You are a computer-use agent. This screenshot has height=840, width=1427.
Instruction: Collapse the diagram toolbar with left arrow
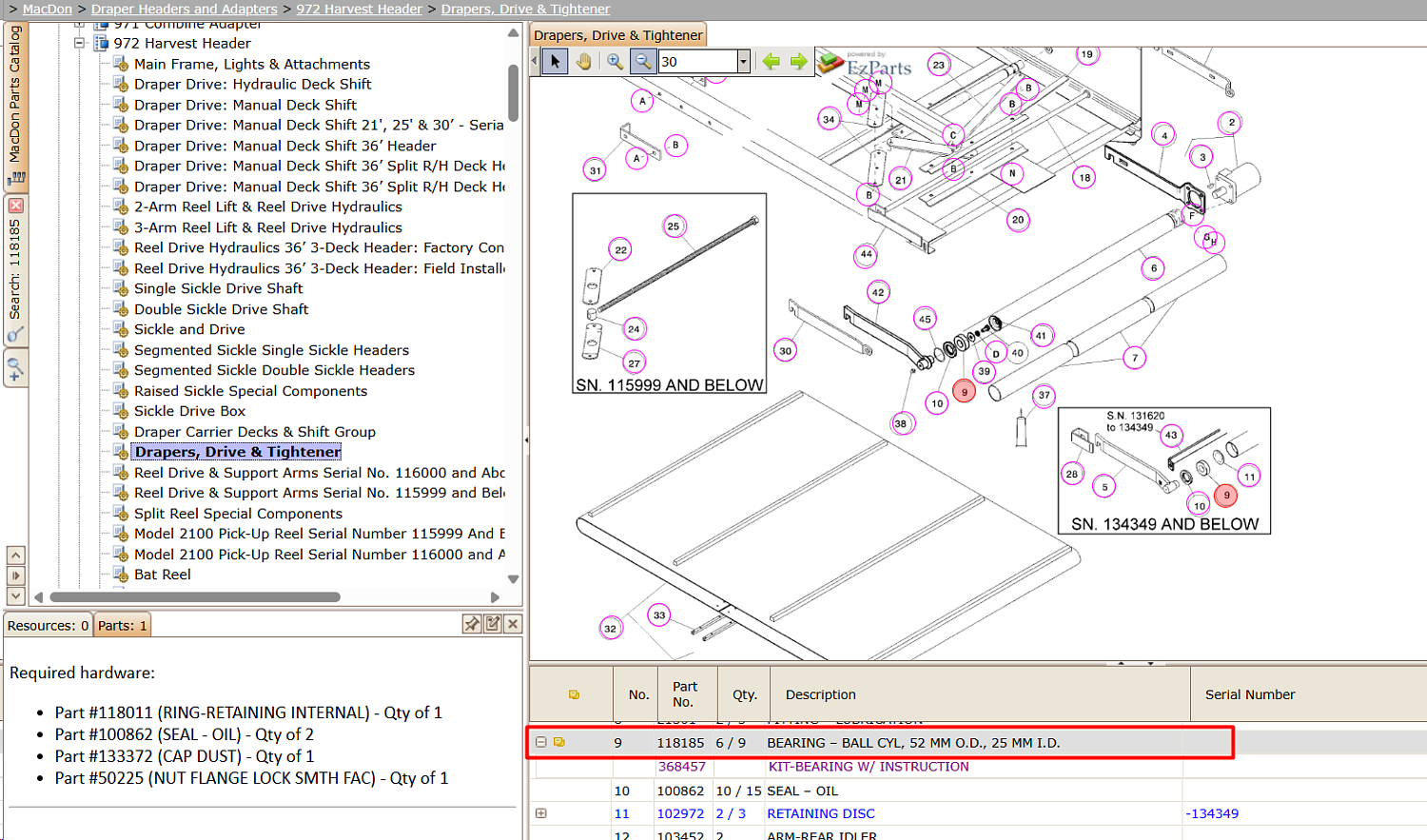534,62
